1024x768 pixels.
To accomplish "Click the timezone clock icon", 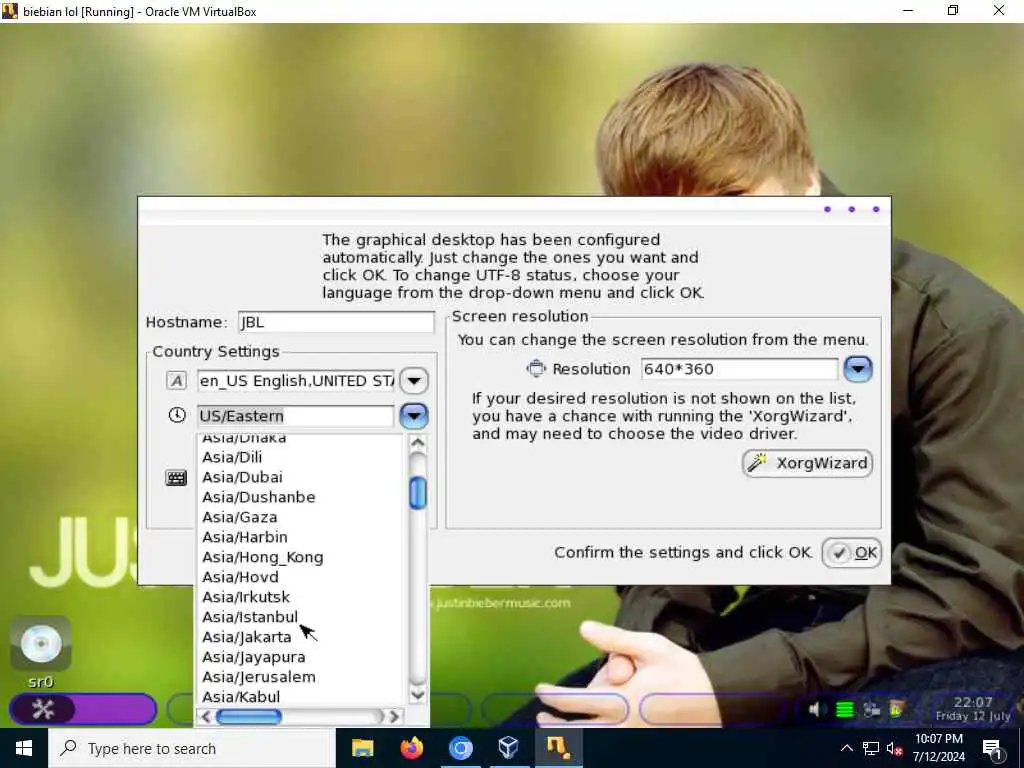I will point(177,415).
